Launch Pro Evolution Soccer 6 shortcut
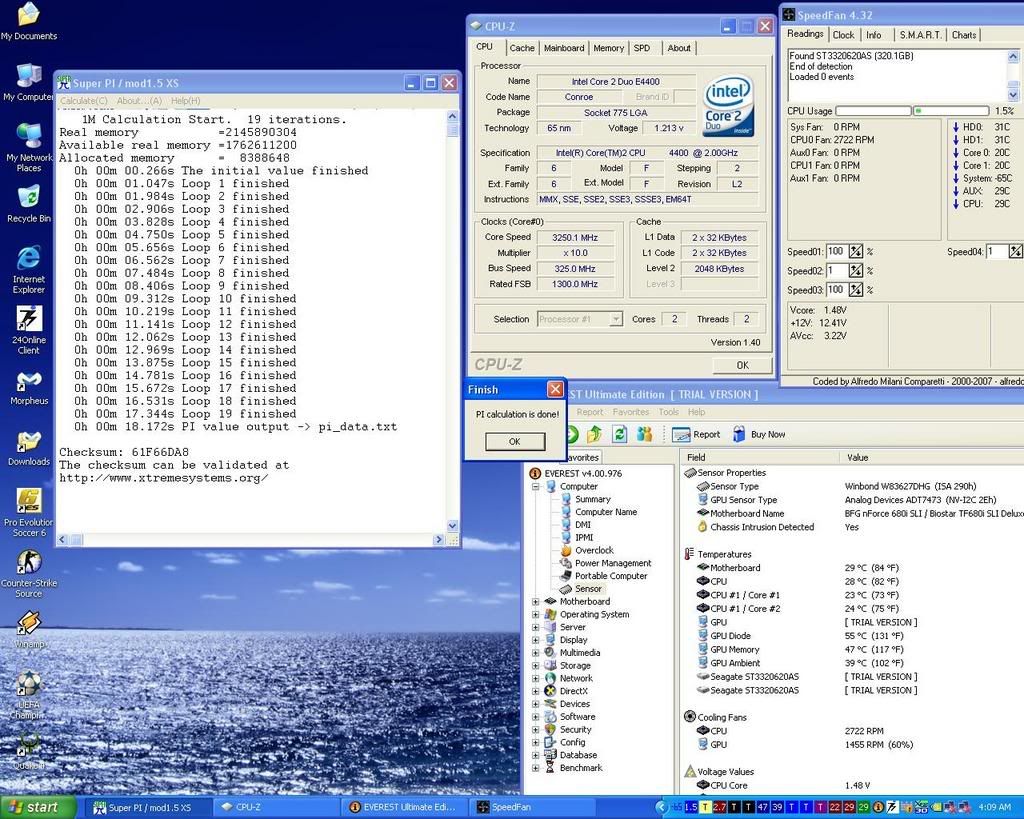Viewport: 1024px width, 819px height. [x=29, y=513]
